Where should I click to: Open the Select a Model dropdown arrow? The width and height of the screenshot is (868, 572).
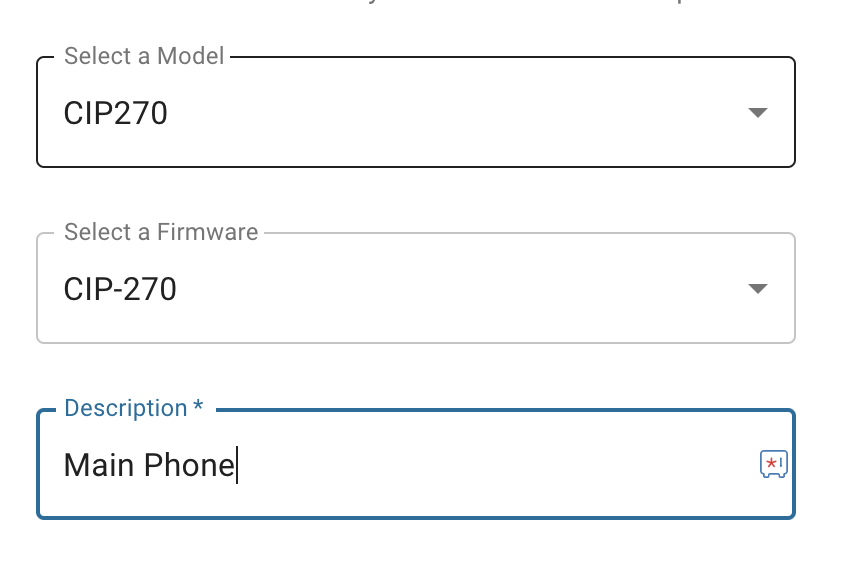pos(757,112)
